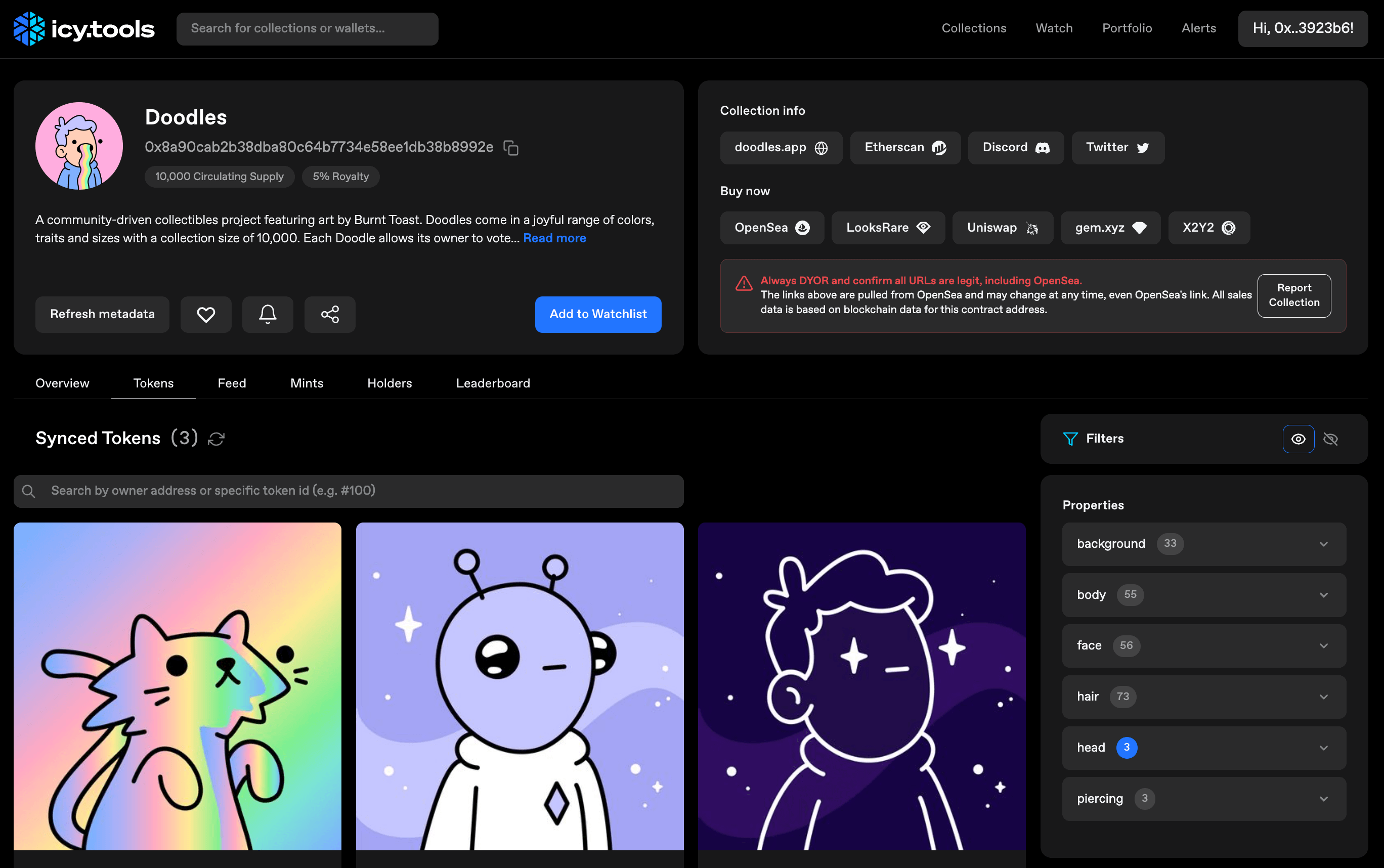Image resolution: width=1384 pixels, height=868 pixels.
Task: Copy the Doodles contract address
Action: 511,148
